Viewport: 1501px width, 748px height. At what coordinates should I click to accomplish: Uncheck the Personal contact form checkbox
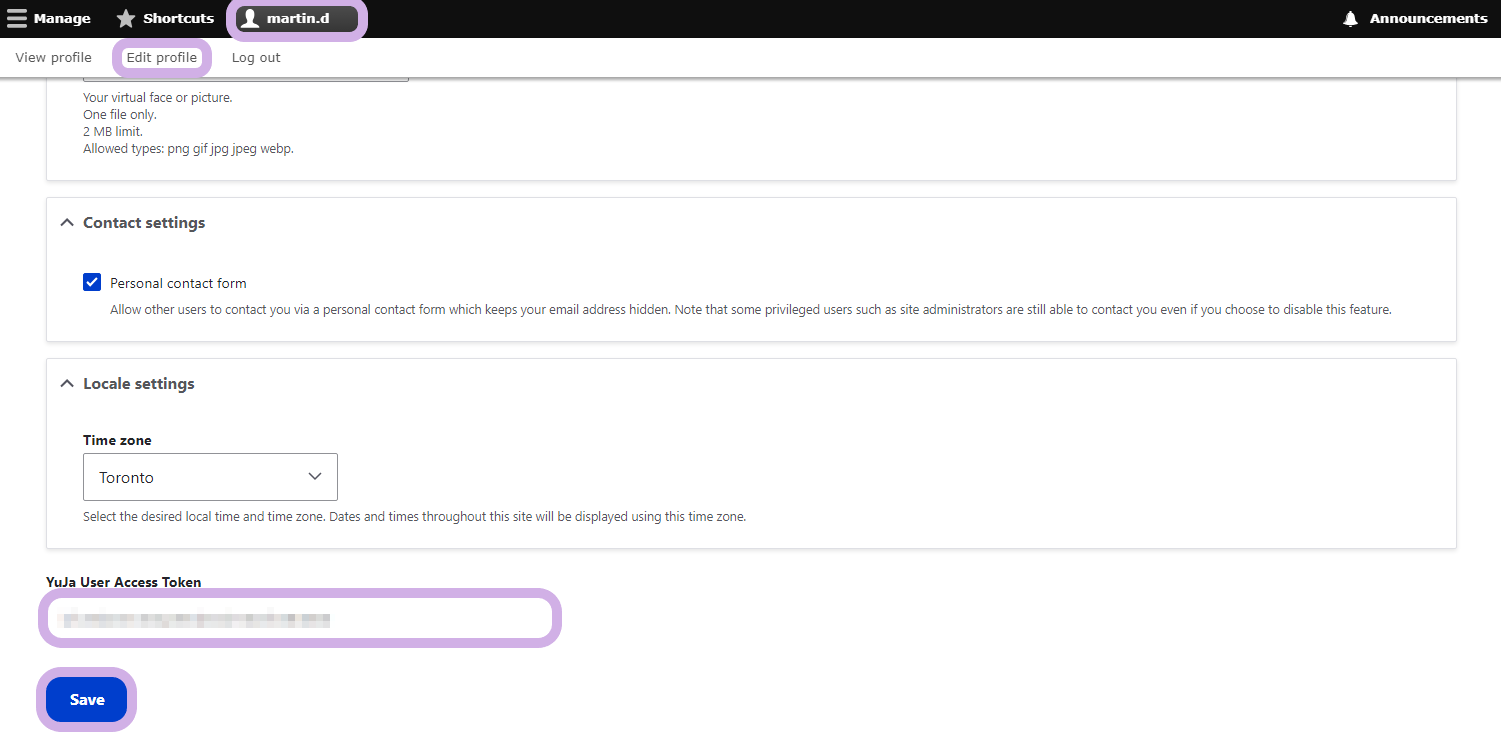(92, 283)
